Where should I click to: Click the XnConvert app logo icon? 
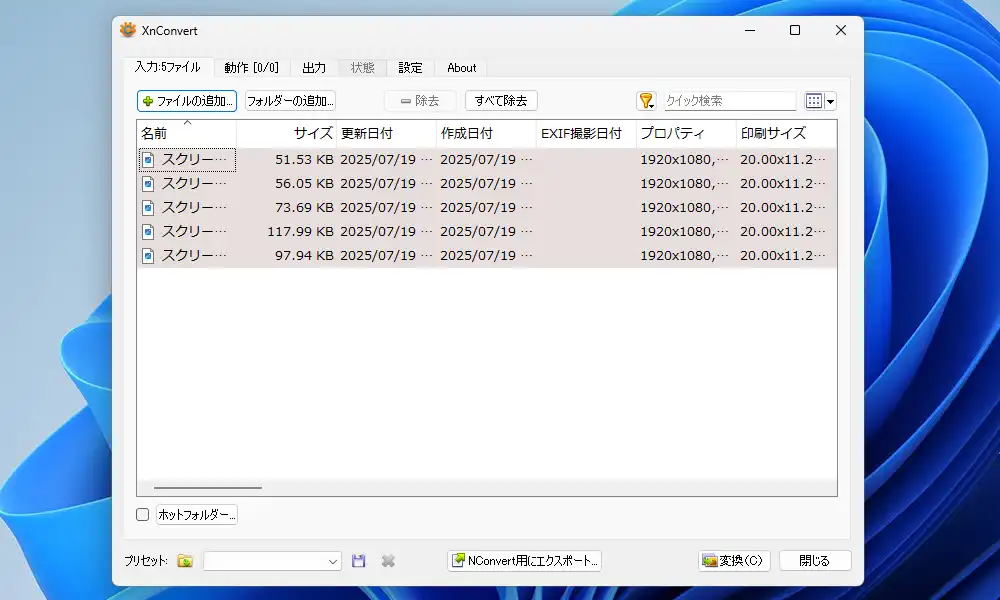point(128,30)
